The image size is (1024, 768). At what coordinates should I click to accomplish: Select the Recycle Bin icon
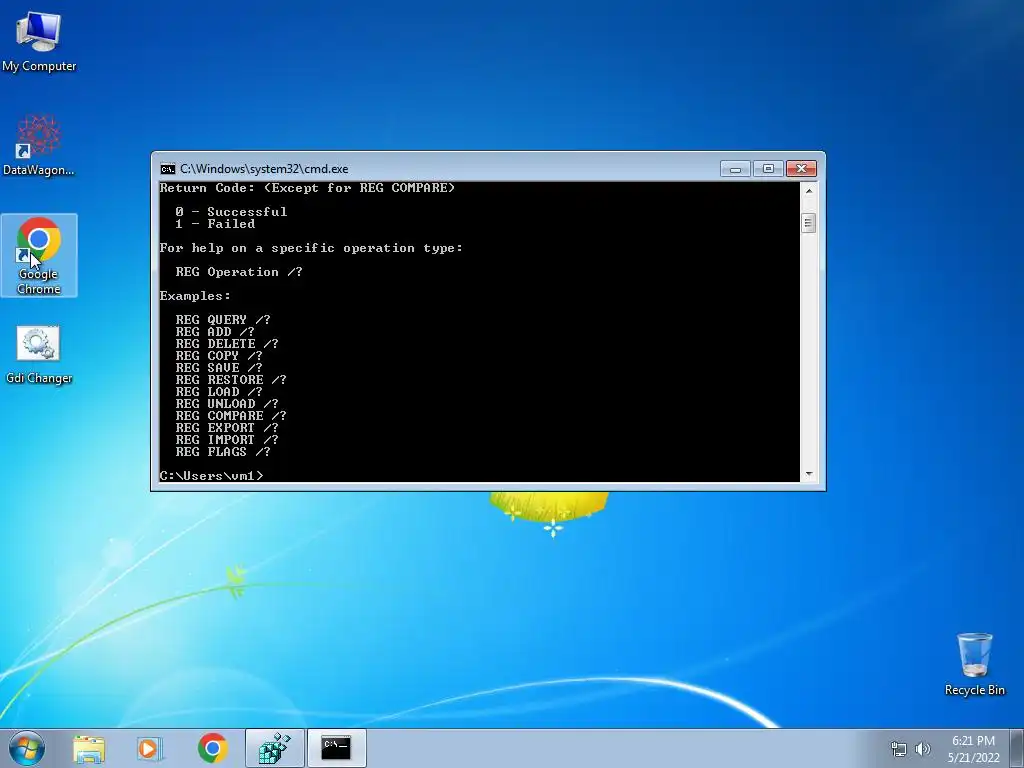click(x=974, y=664)
